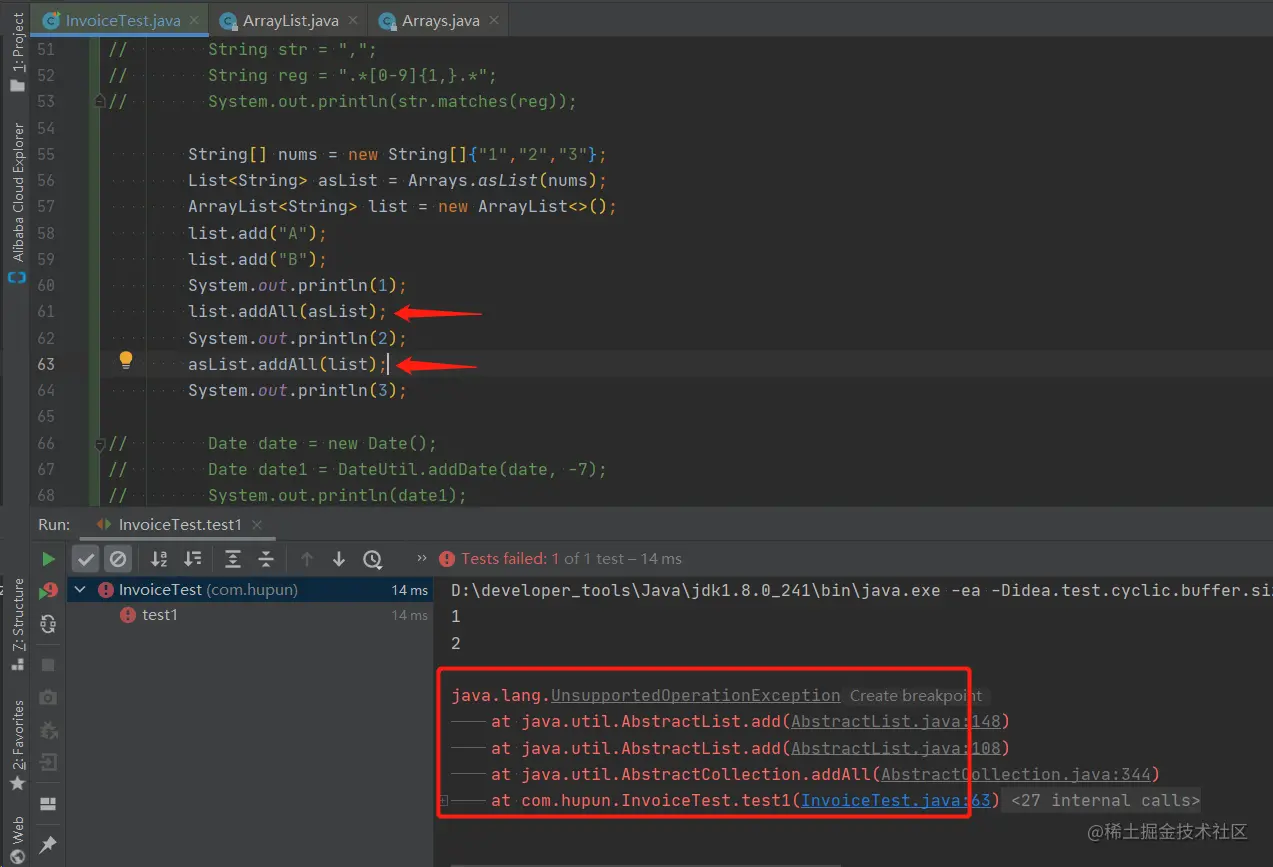Expand the folded stack trace internal calls
Screen dimensions: 1273x867
(x=443, y=801)
